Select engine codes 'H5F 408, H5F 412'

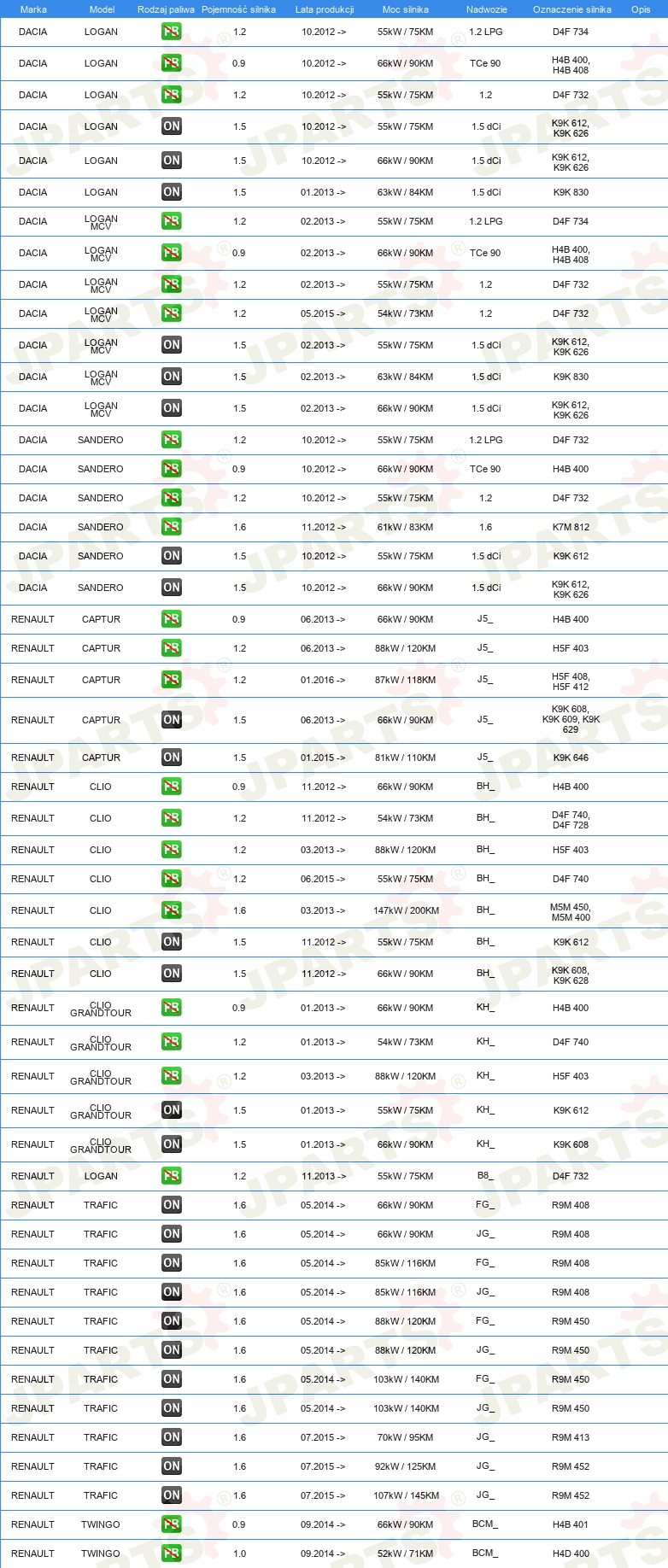pyautogui.click(x=571, y=682)
